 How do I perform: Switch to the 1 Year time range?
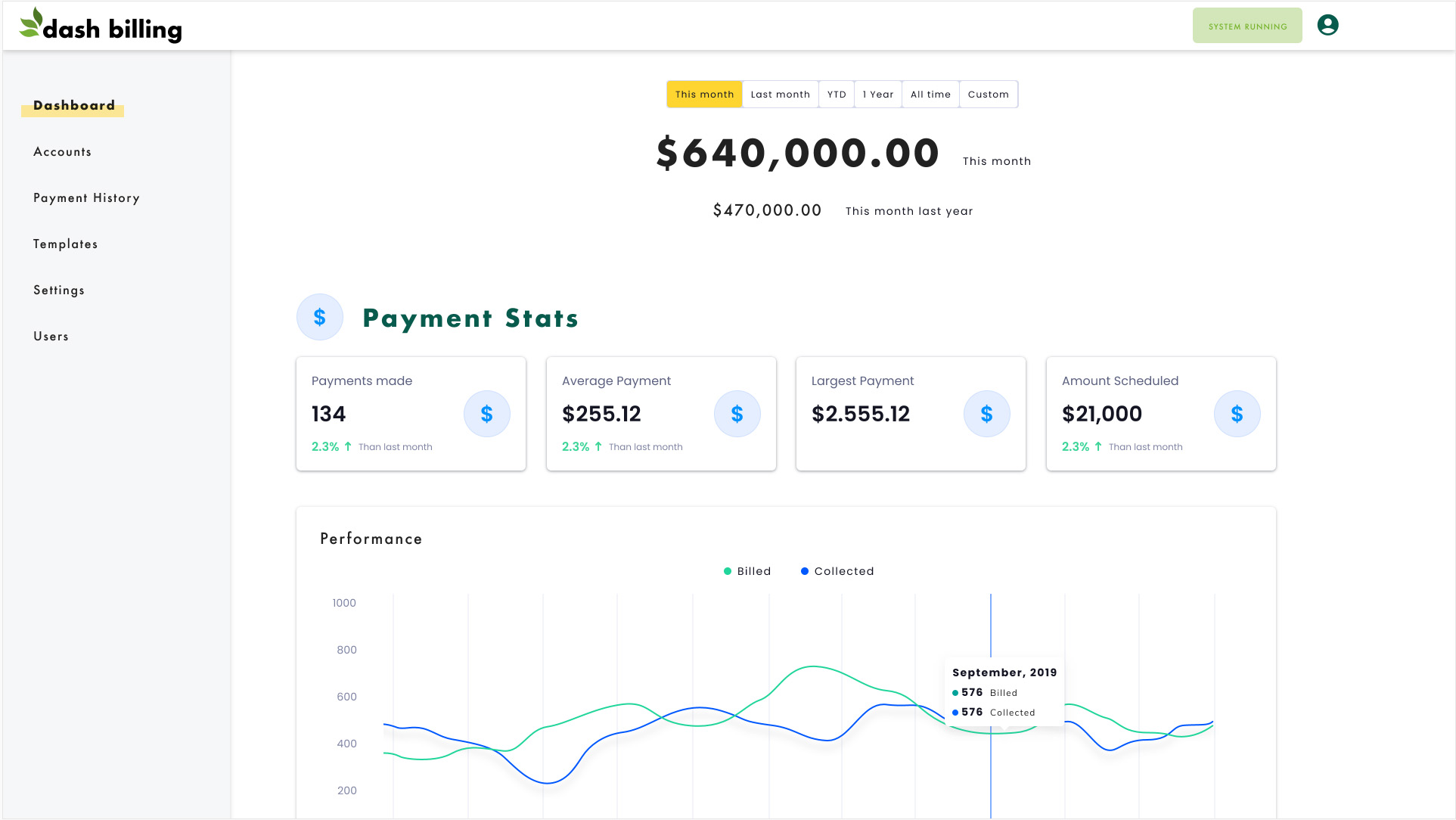[x=877, y=94]
